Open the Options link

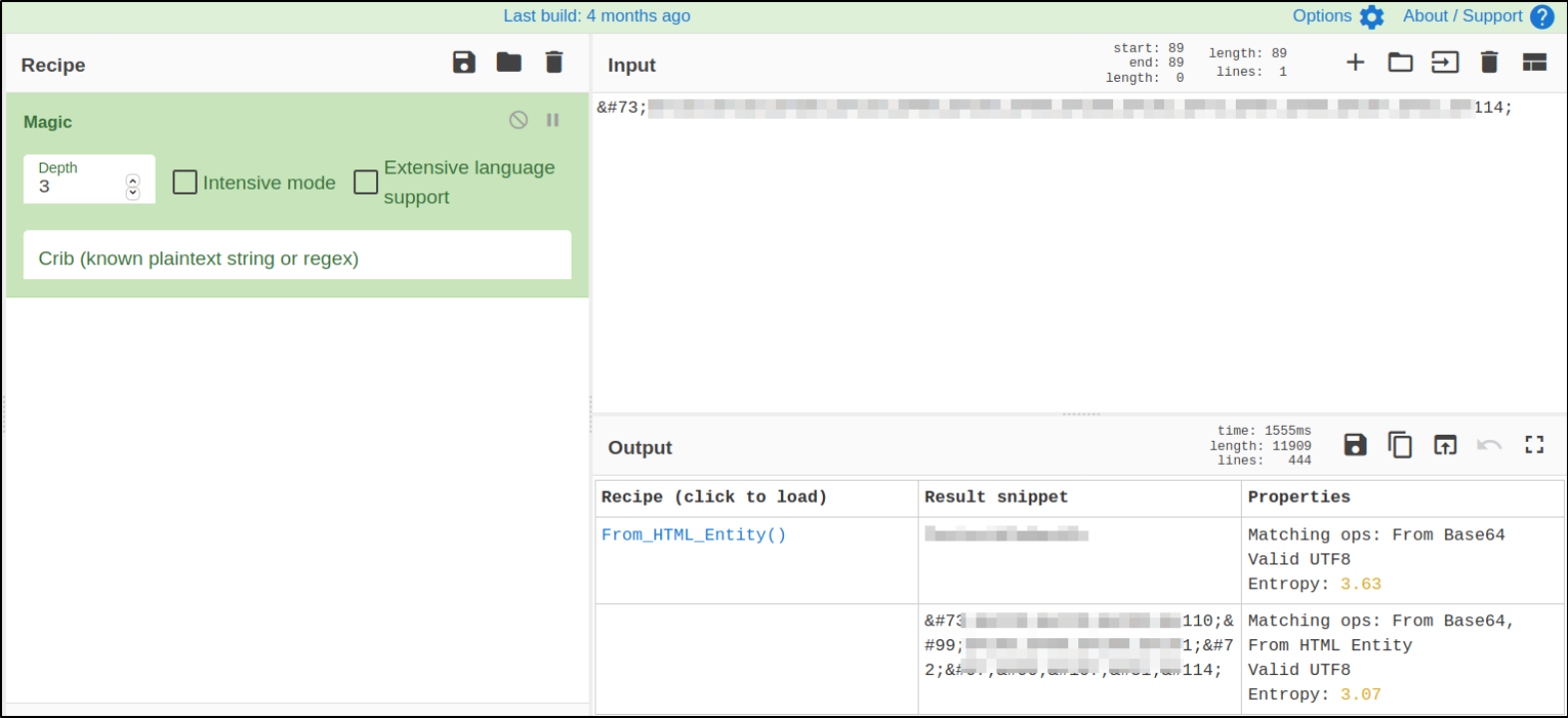coord(1322,16)
